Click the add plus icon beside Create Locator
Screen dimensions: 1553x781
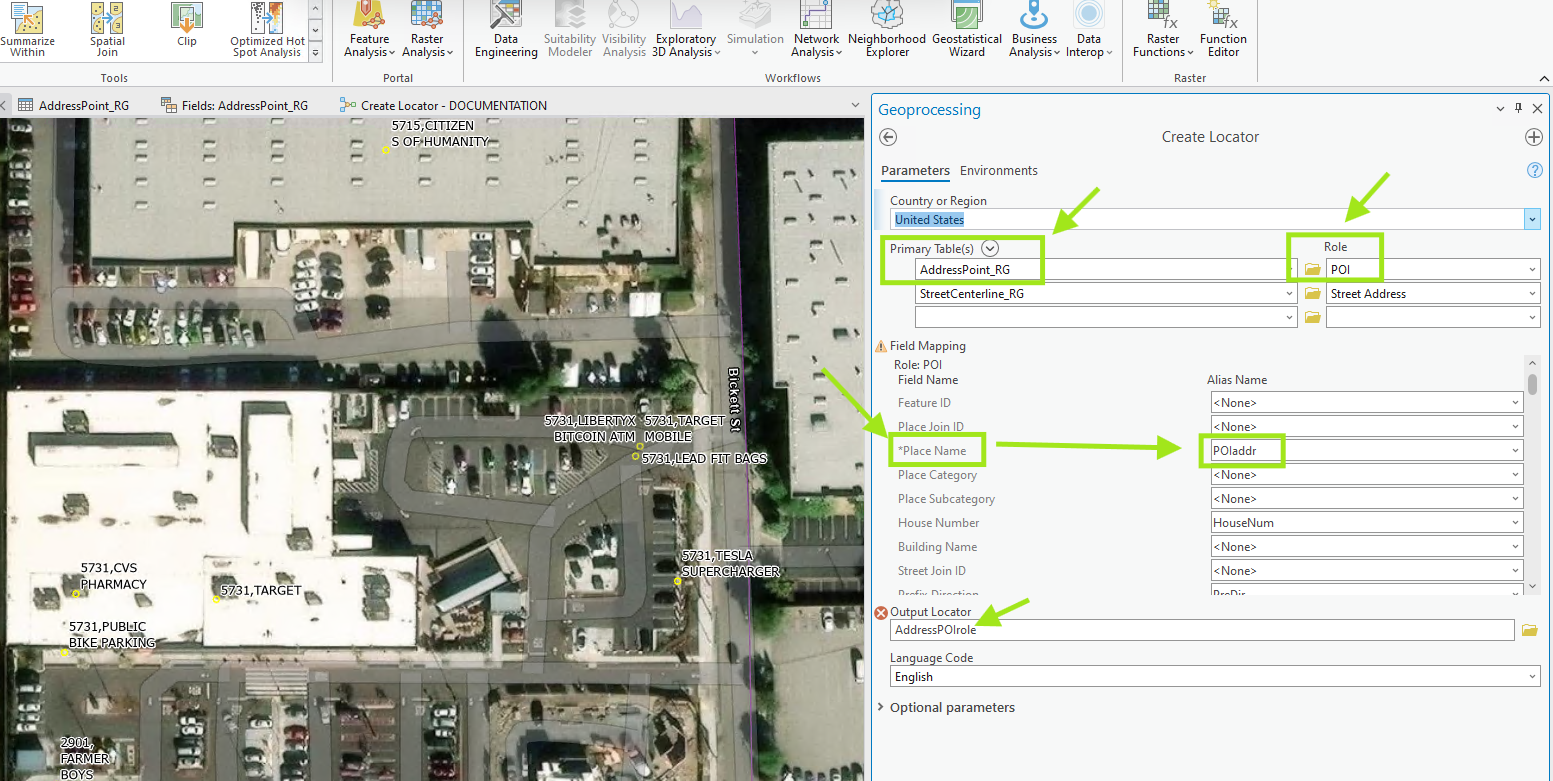1533,137
